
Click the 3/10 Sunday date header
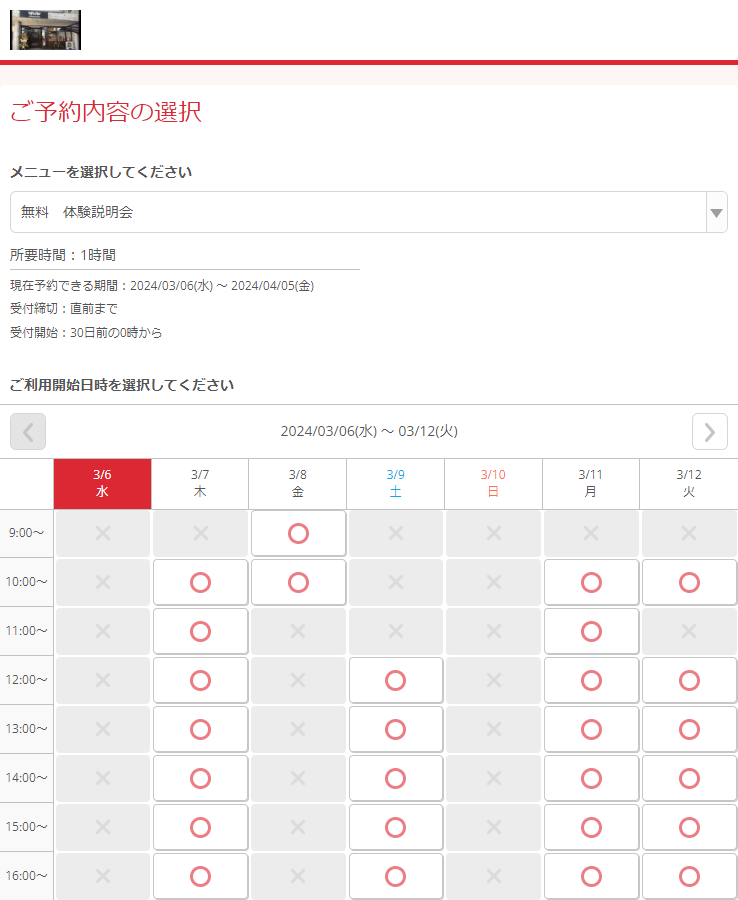493,484
